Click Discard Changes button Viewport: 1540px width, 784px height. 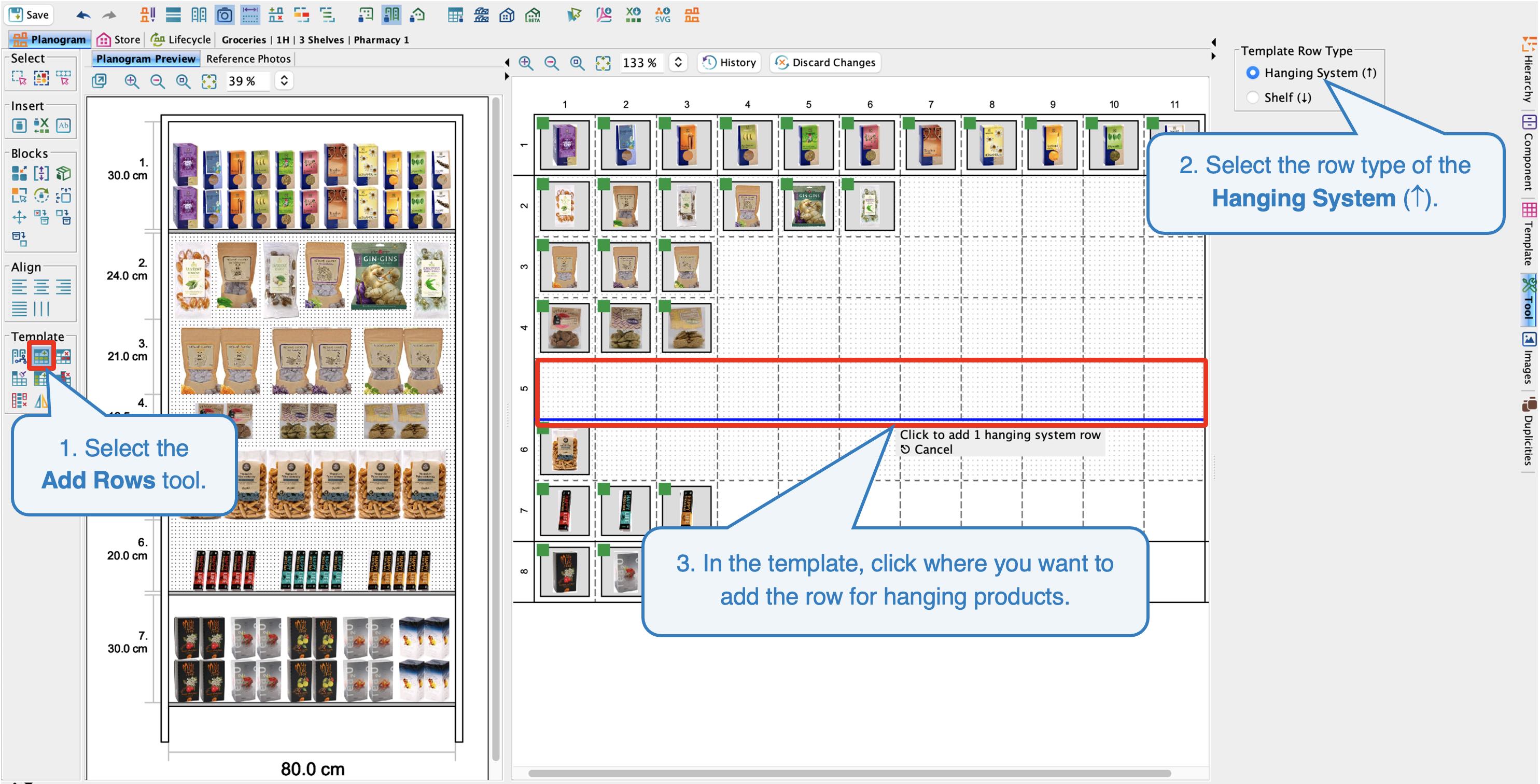click(825, 62)
